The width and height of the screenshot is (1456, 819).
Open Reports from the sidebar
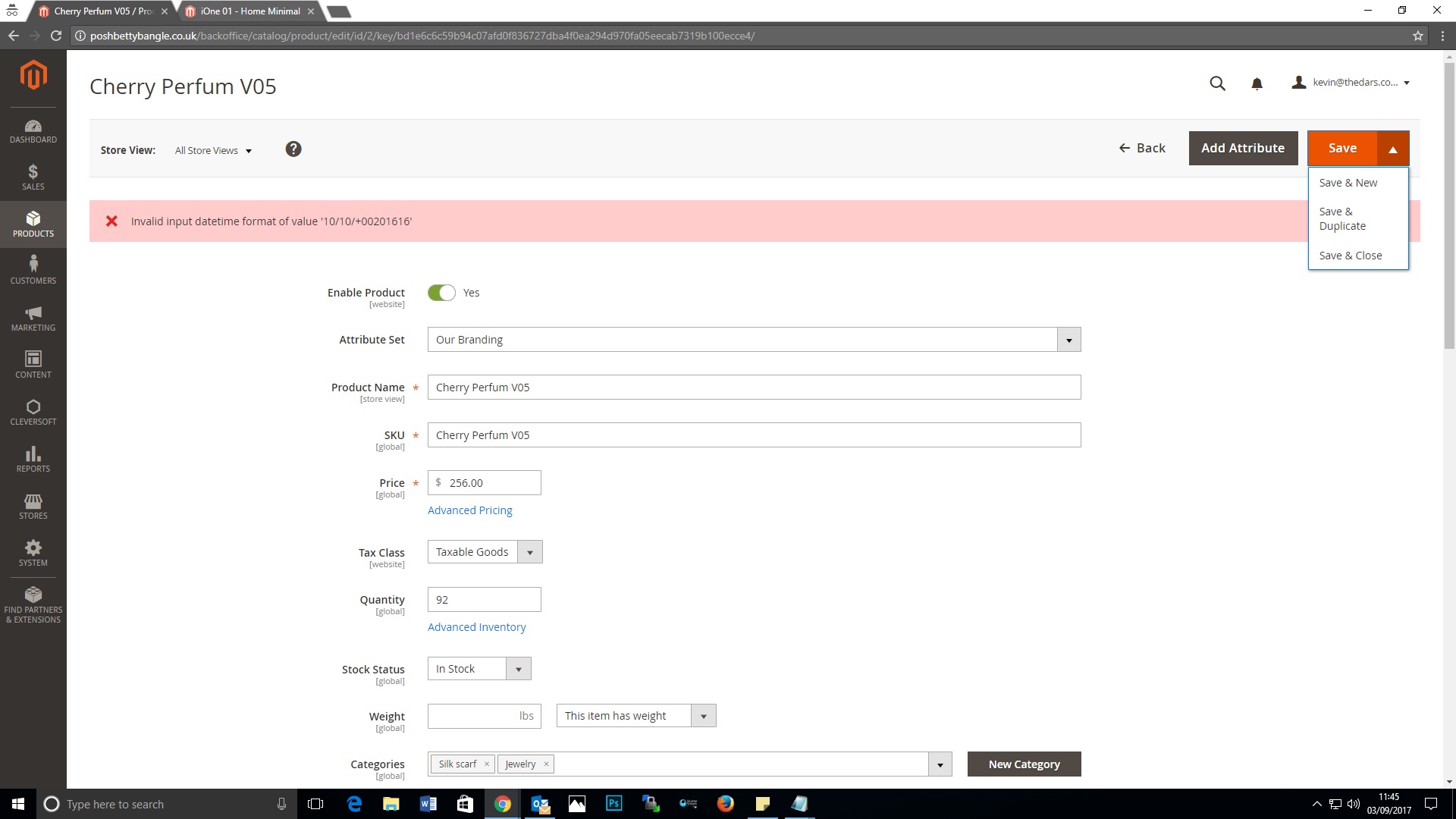pyautogui.click(x=33, y=460)
